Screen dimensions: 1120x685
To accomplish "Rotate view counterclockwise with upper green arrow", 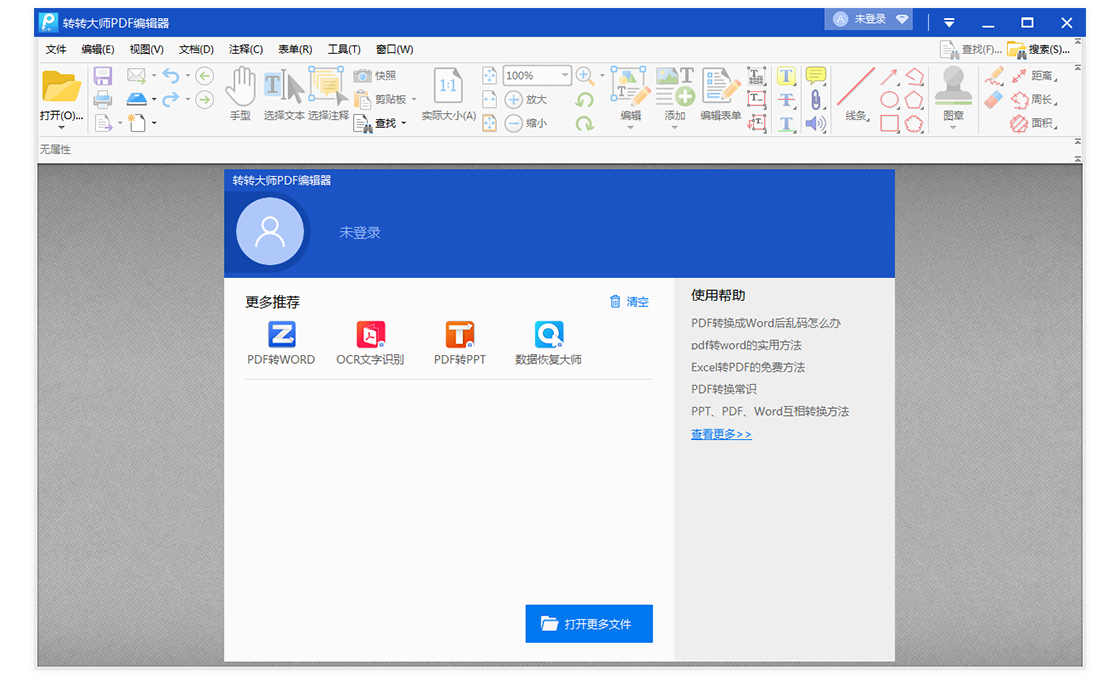I will click(585, 99).
